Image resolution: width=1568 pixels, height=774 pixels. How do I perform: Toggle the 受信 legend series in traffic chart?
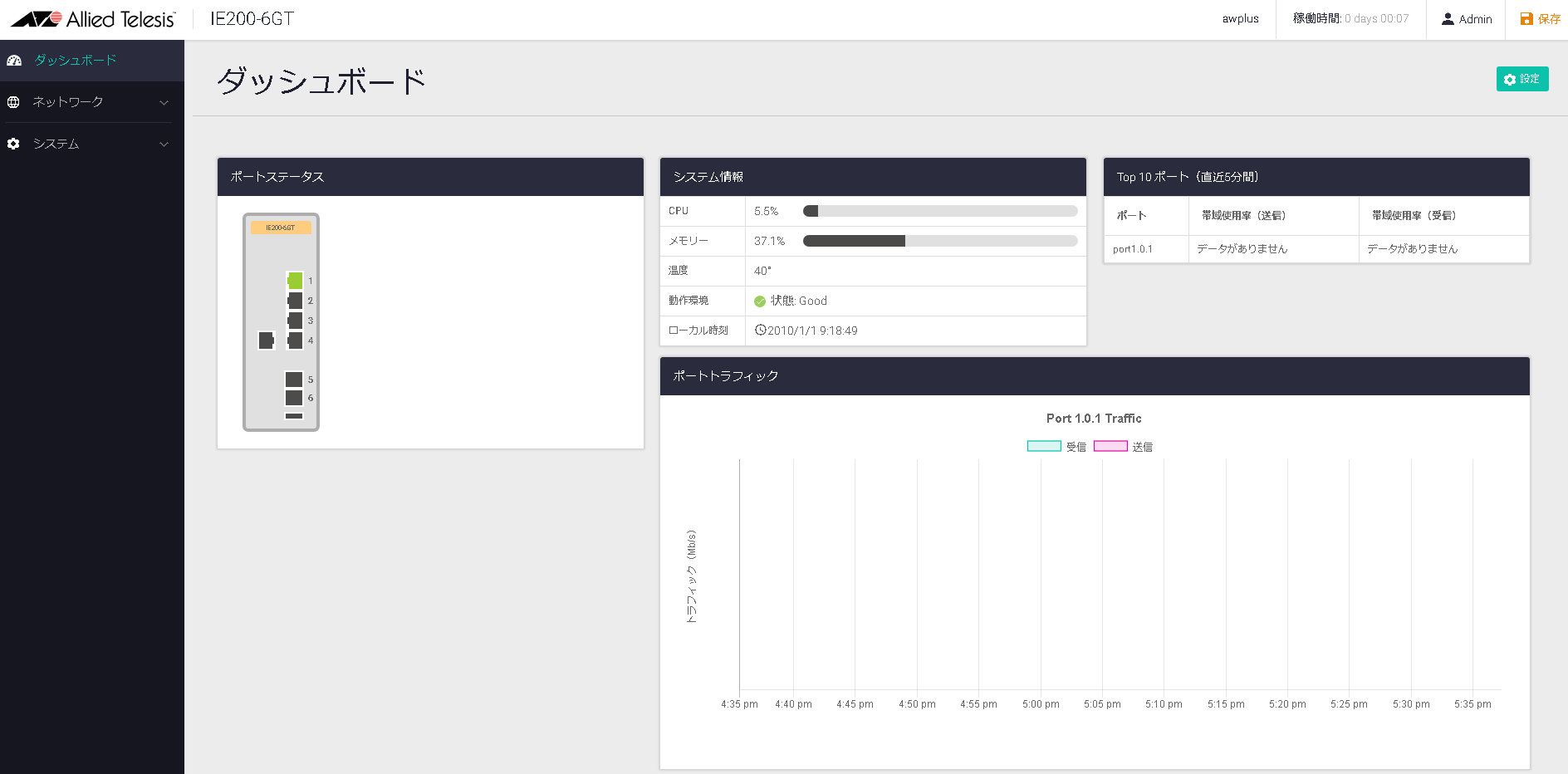(1056, 447)
